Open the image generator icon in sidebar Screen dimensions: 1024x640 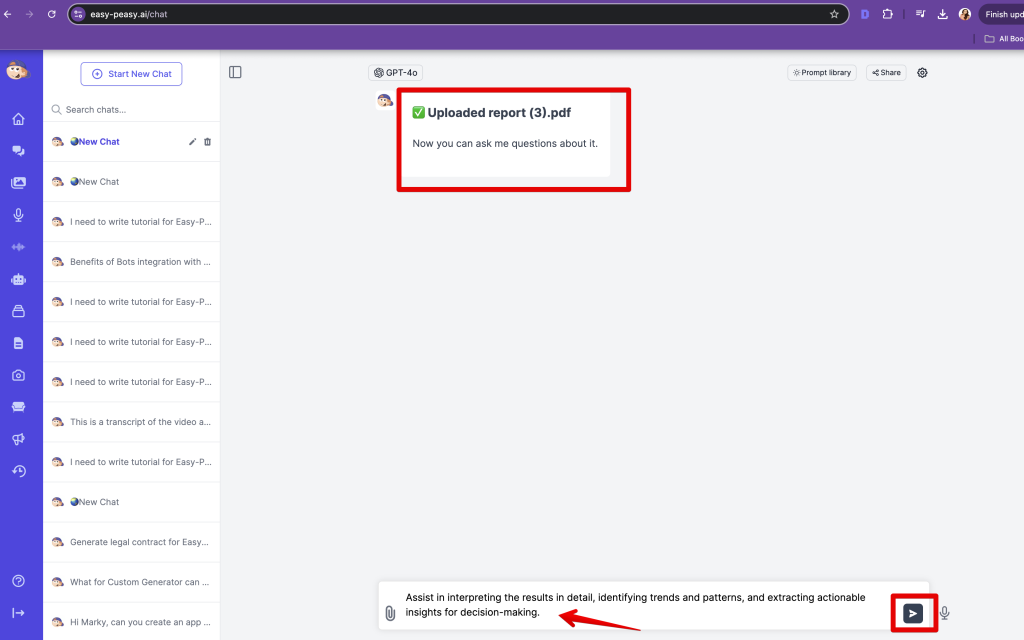click(x=18, y=183)
